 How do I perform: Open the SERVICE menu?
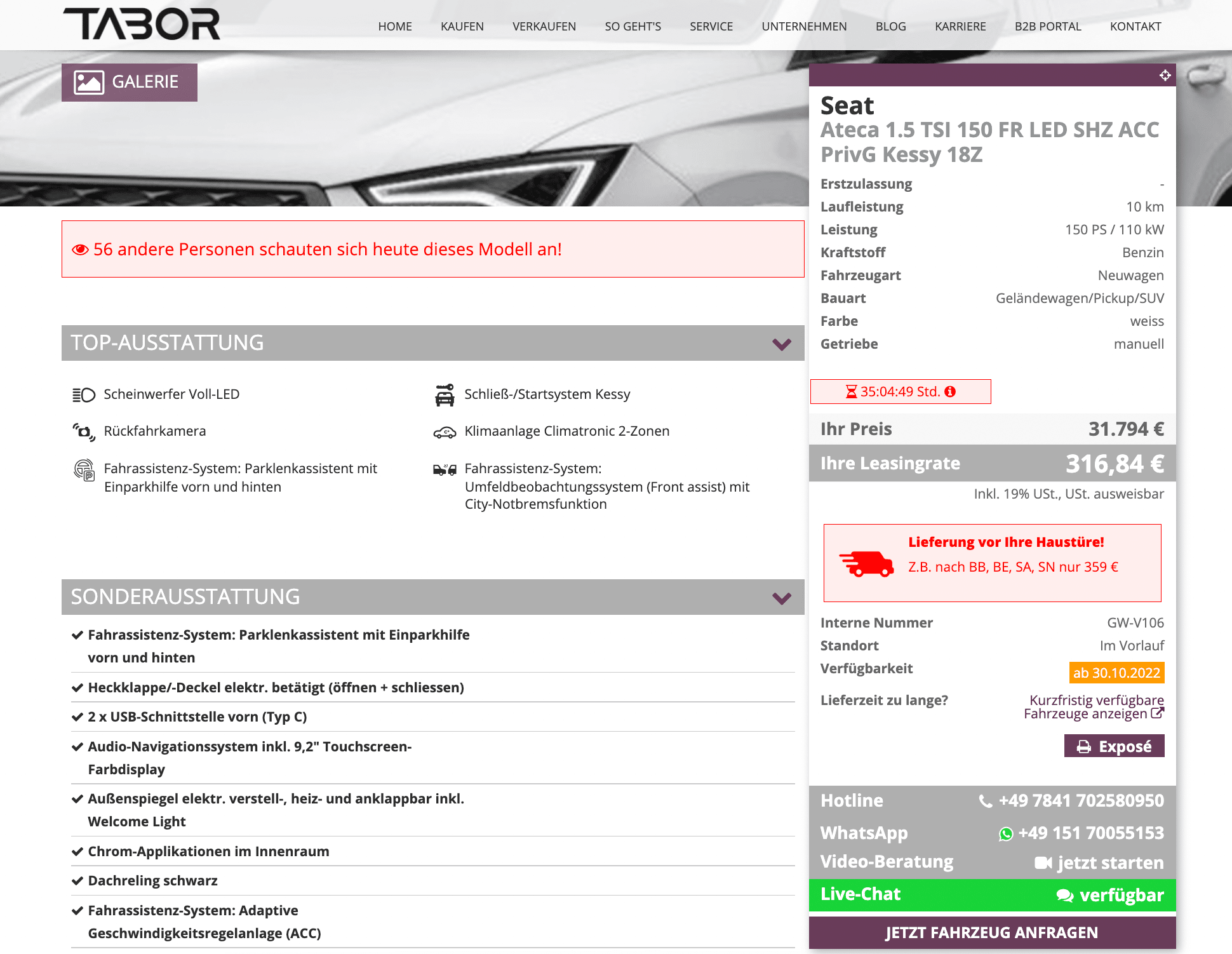point(711,27)
